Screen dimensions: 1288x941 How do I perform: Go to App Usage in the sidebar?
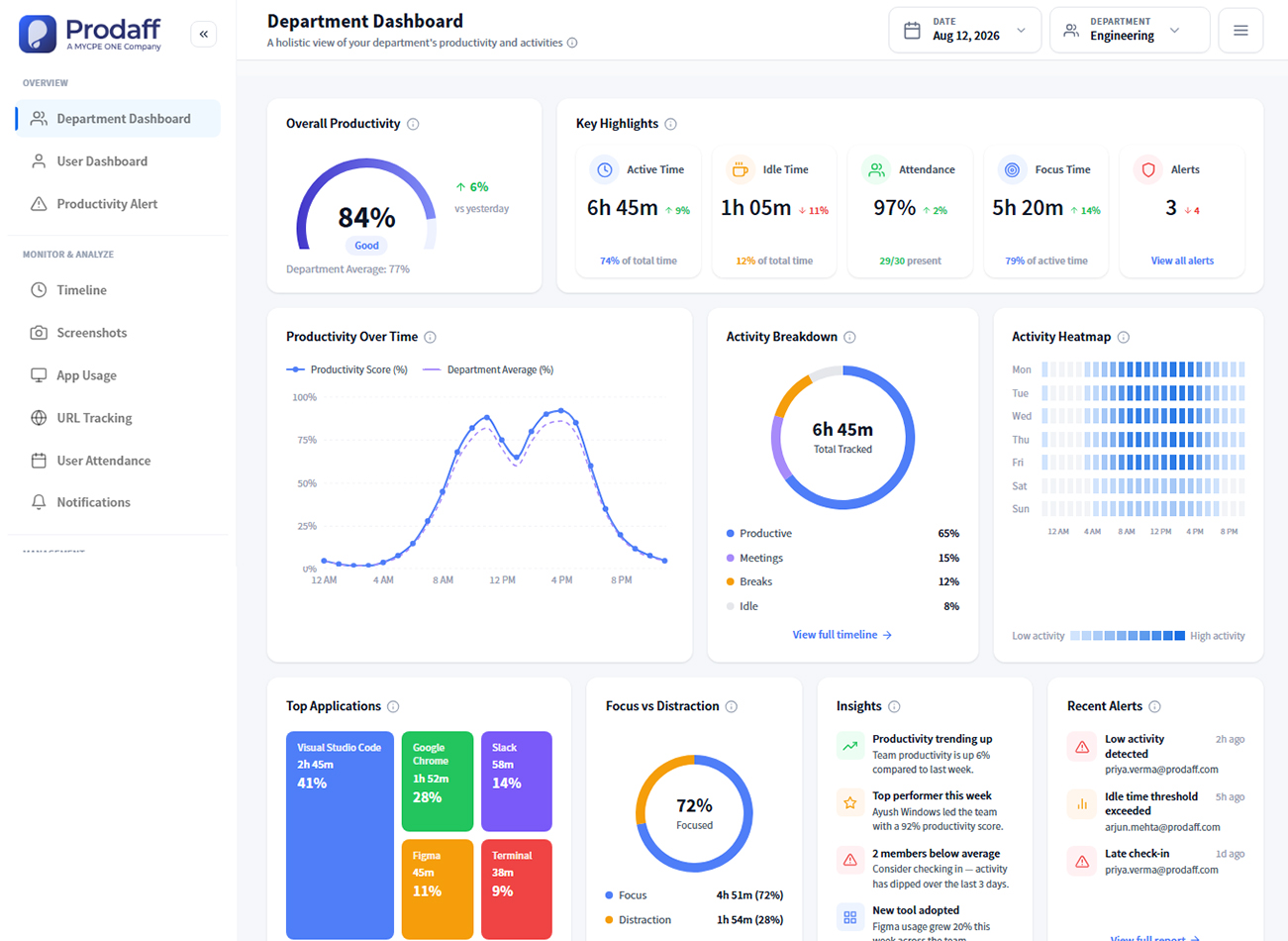click(x=118, y=375)
